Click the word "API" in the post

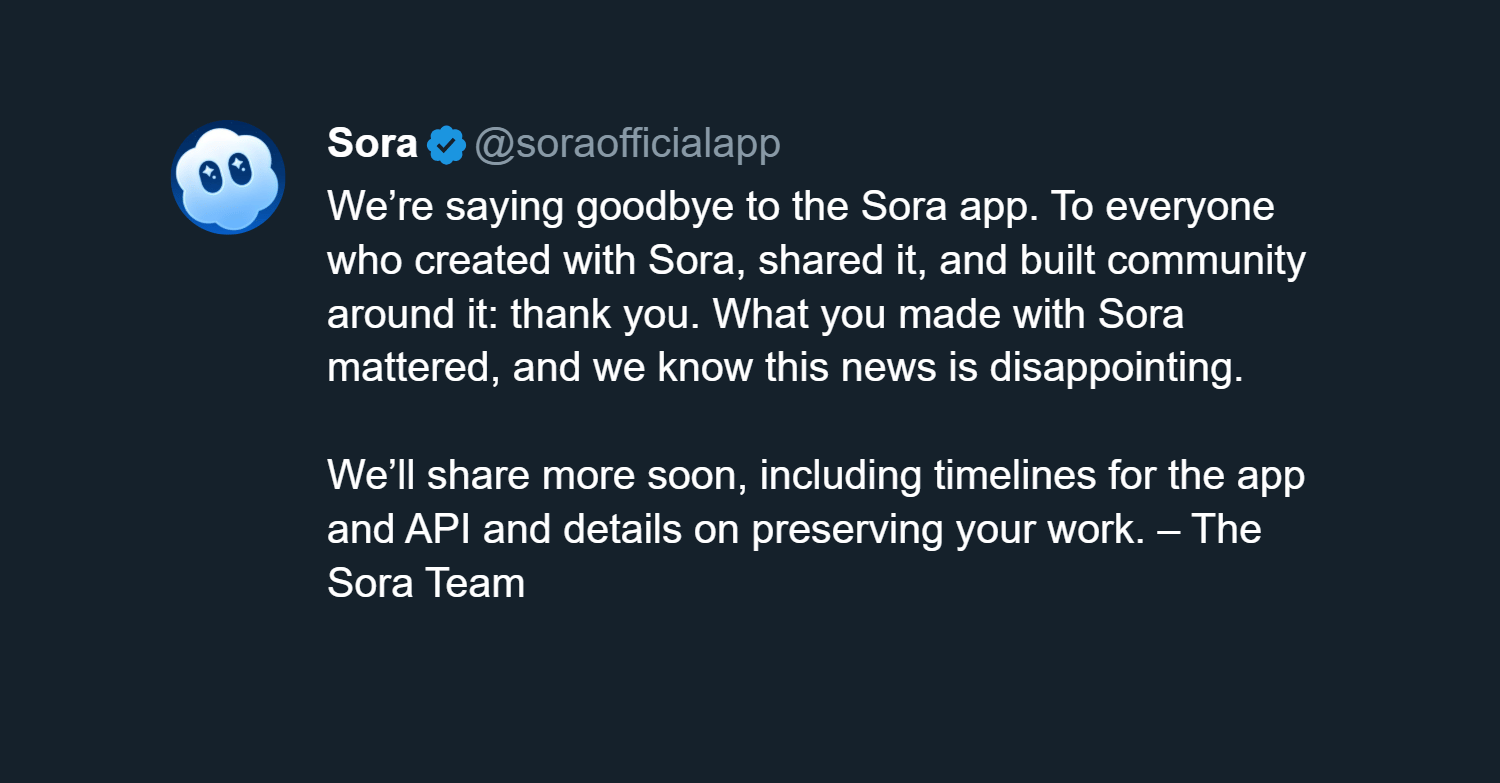[438, 530]
